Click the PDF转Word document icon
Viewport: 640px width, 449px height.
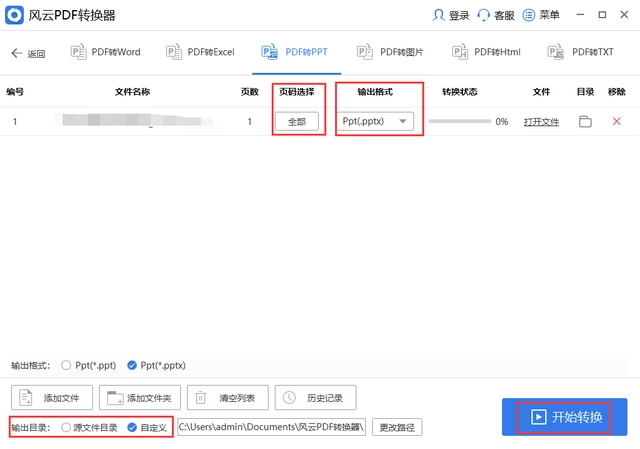[78, 52]
